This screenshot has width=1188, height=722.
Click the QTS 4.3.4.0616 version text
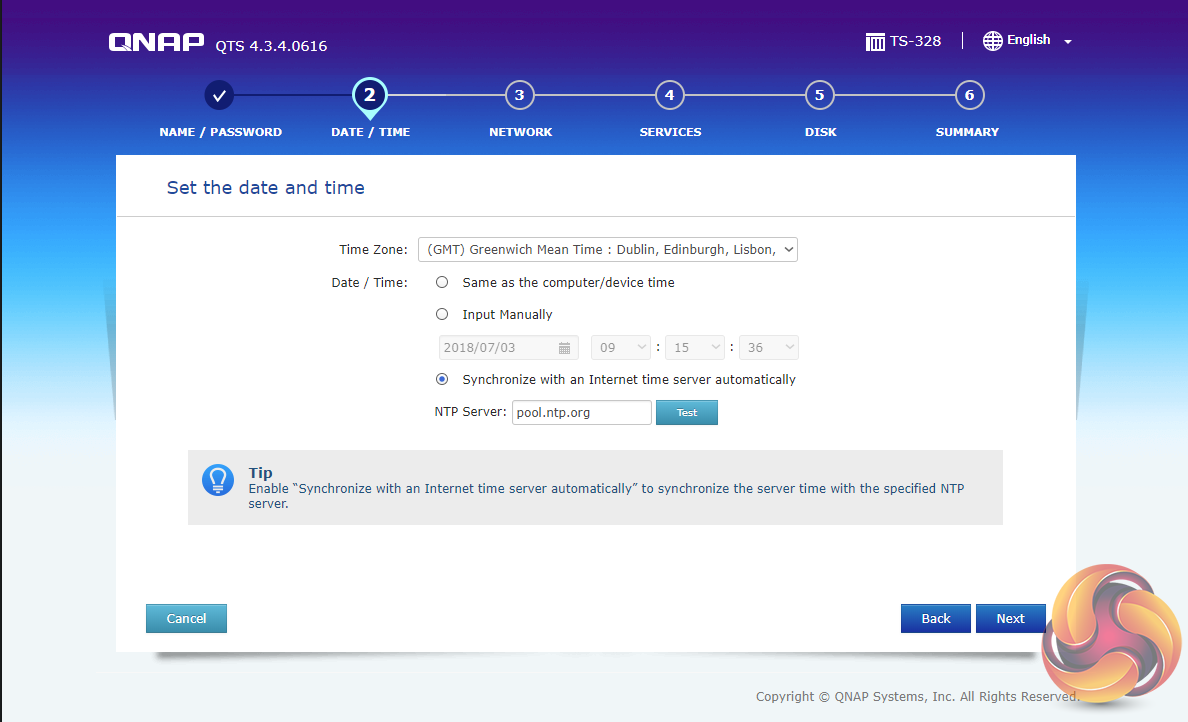[x=271, y=46]
